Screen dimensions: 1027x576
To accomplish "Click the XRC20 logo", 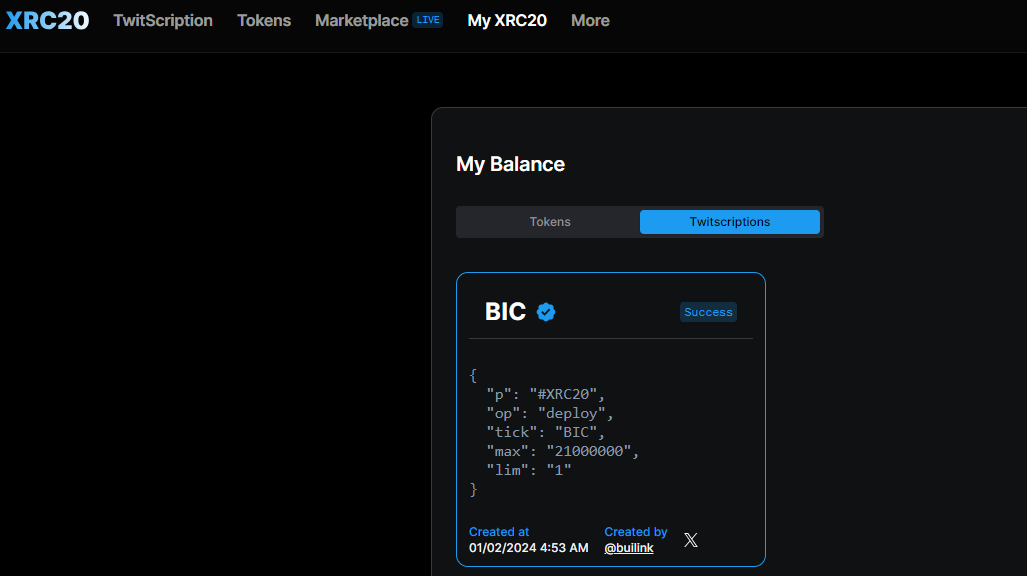I will pos(47,20).
